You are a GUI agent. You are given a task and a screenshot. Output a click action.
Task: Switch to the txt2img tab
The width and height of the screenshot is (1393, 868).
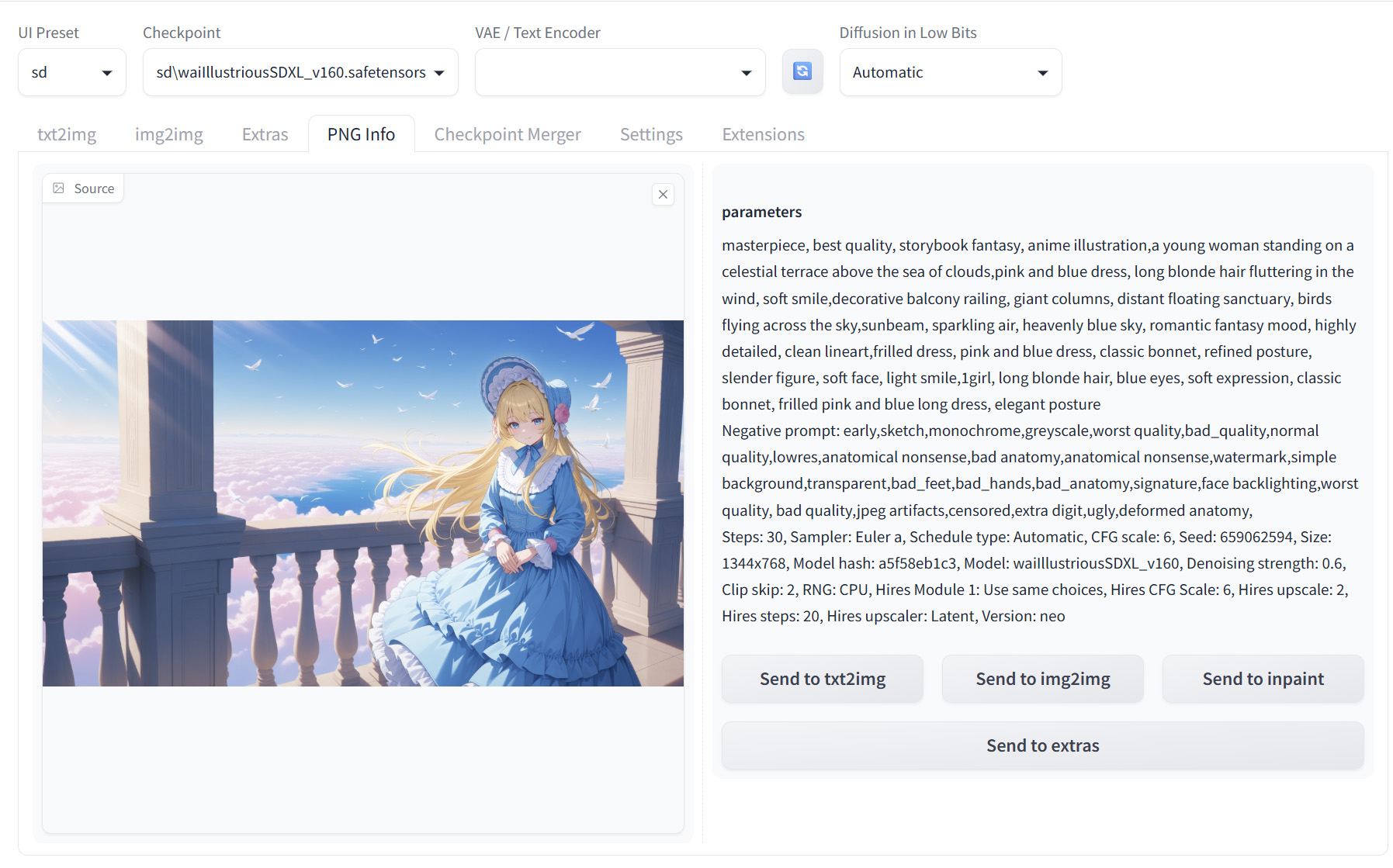(67, 134)
